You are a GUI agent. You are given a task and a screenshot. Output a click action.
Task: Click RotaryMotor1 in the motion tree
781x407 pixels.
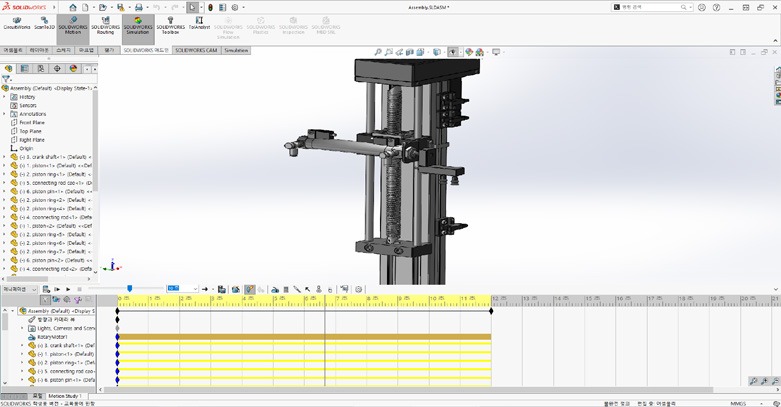click(x=52, y=337)
